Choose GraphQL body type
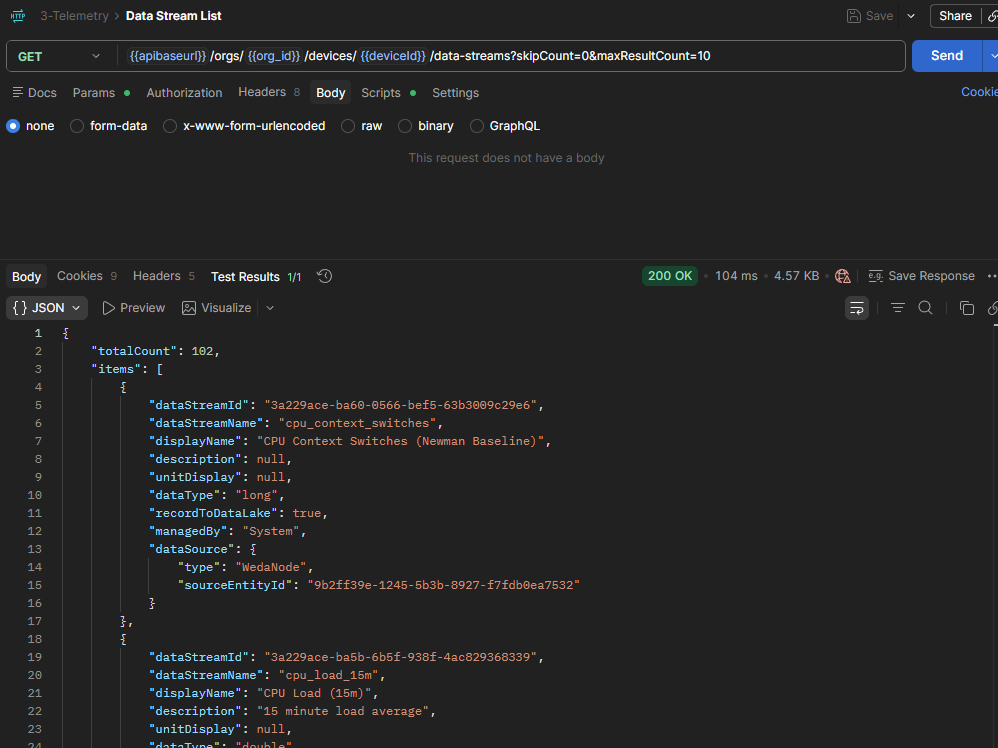This screenshot has width=998, height=748. point(476,126)
